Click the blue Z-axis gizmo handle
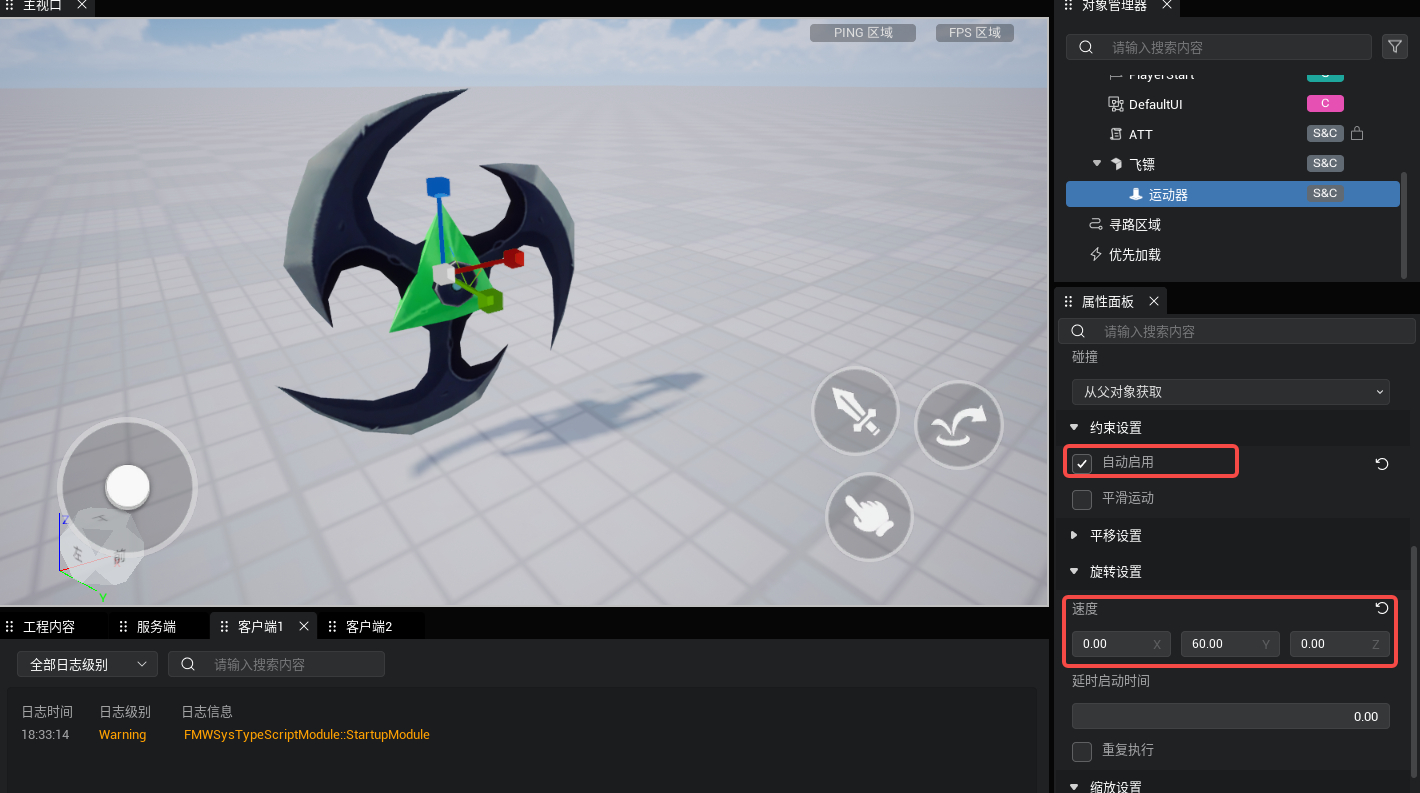This screenshot has width=1420, height=793. point(439,186)
